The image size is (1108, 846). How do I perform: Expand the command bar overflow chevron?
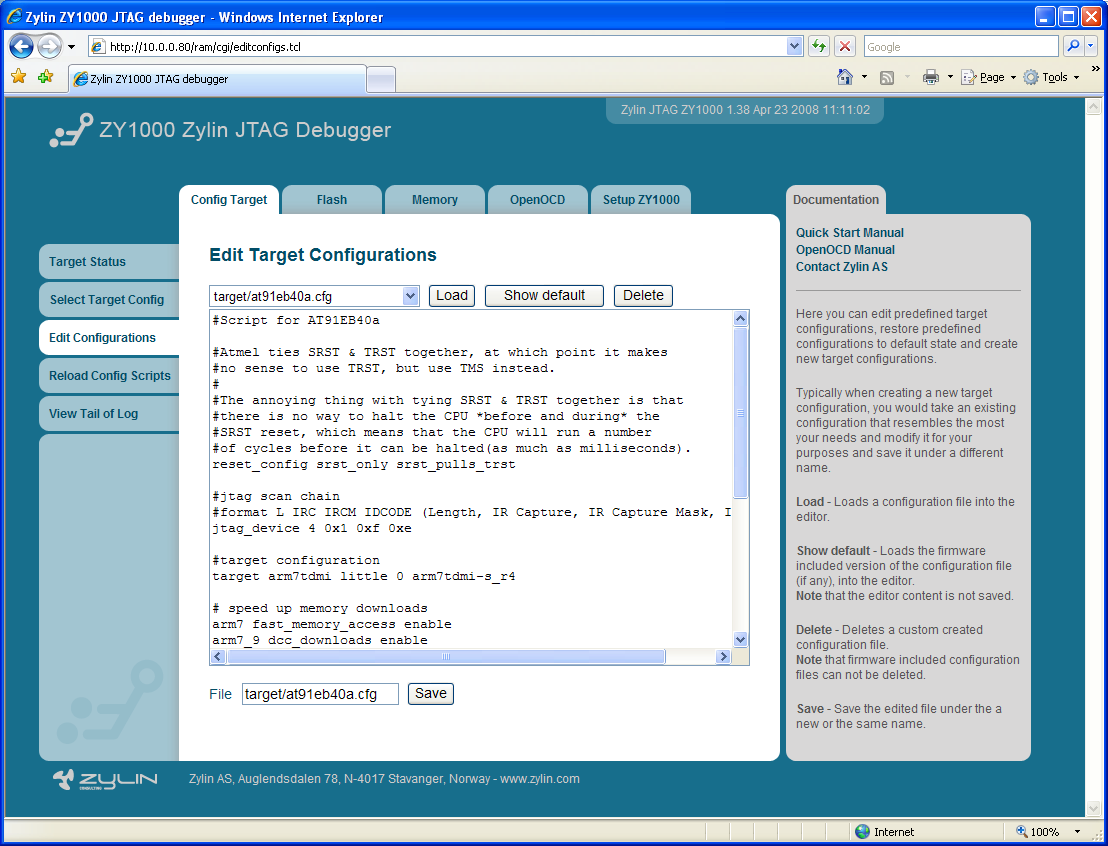pos(1095,69)
